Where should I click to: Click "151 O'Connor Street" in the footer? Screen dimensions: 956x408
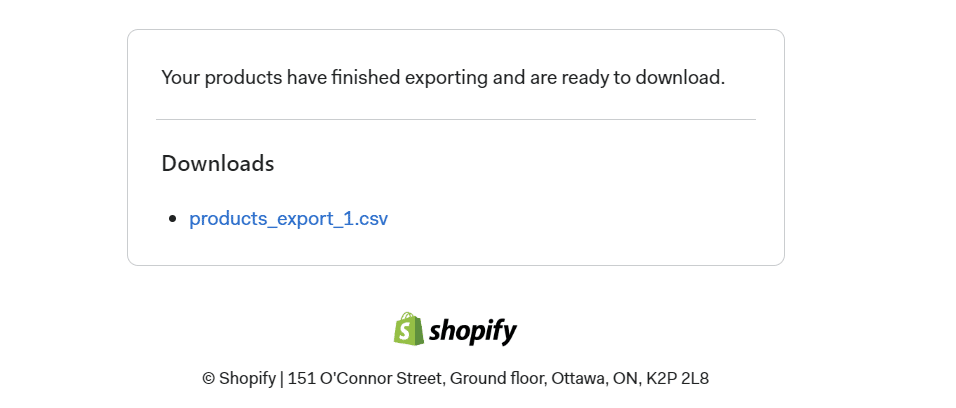[364, 378]
